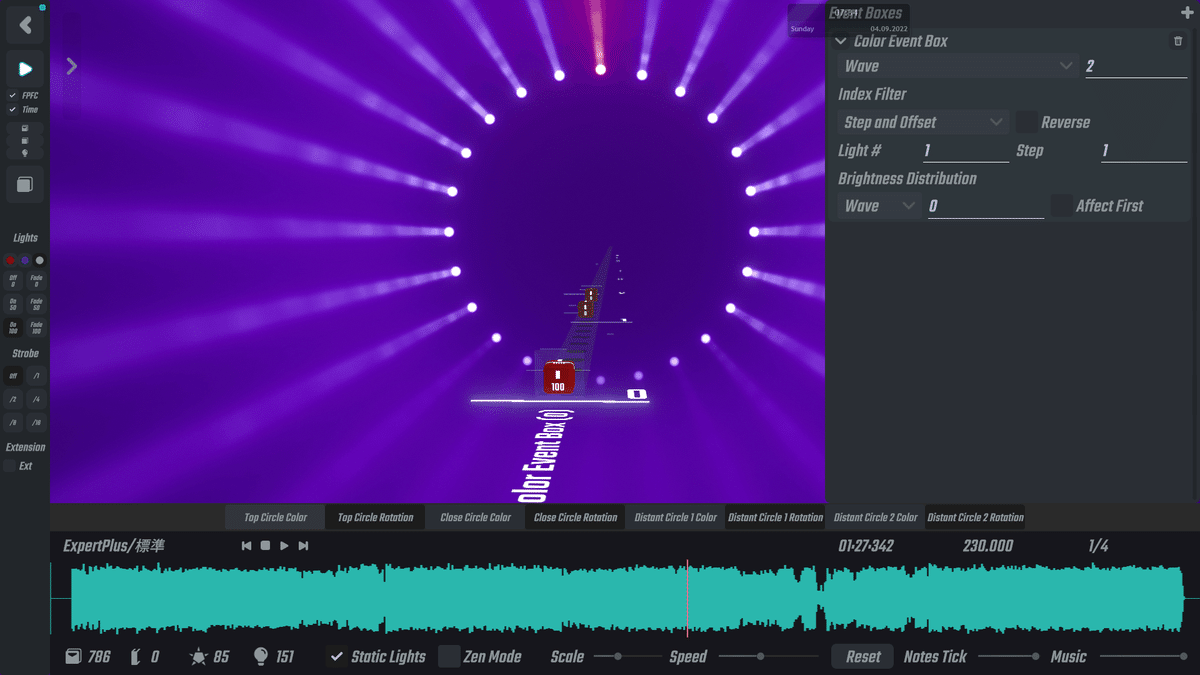The height and width of the screenshot is (675, 1200).
Task: Set strobe to /4
Action: pyautogui.click(x=36, y=399)
